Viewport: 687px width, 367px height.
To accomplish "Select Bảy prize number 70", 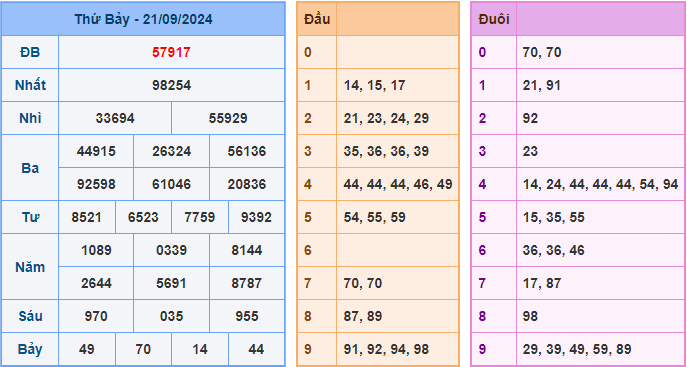I will (143, 349).
